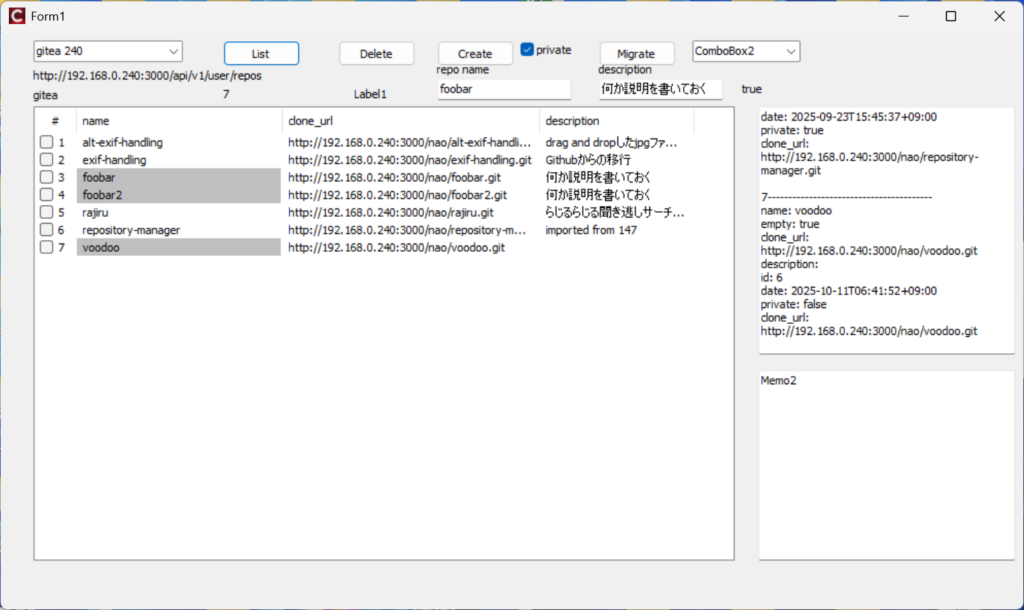Click the List button
Screen dimensions: 1024x610
[261, 54]
